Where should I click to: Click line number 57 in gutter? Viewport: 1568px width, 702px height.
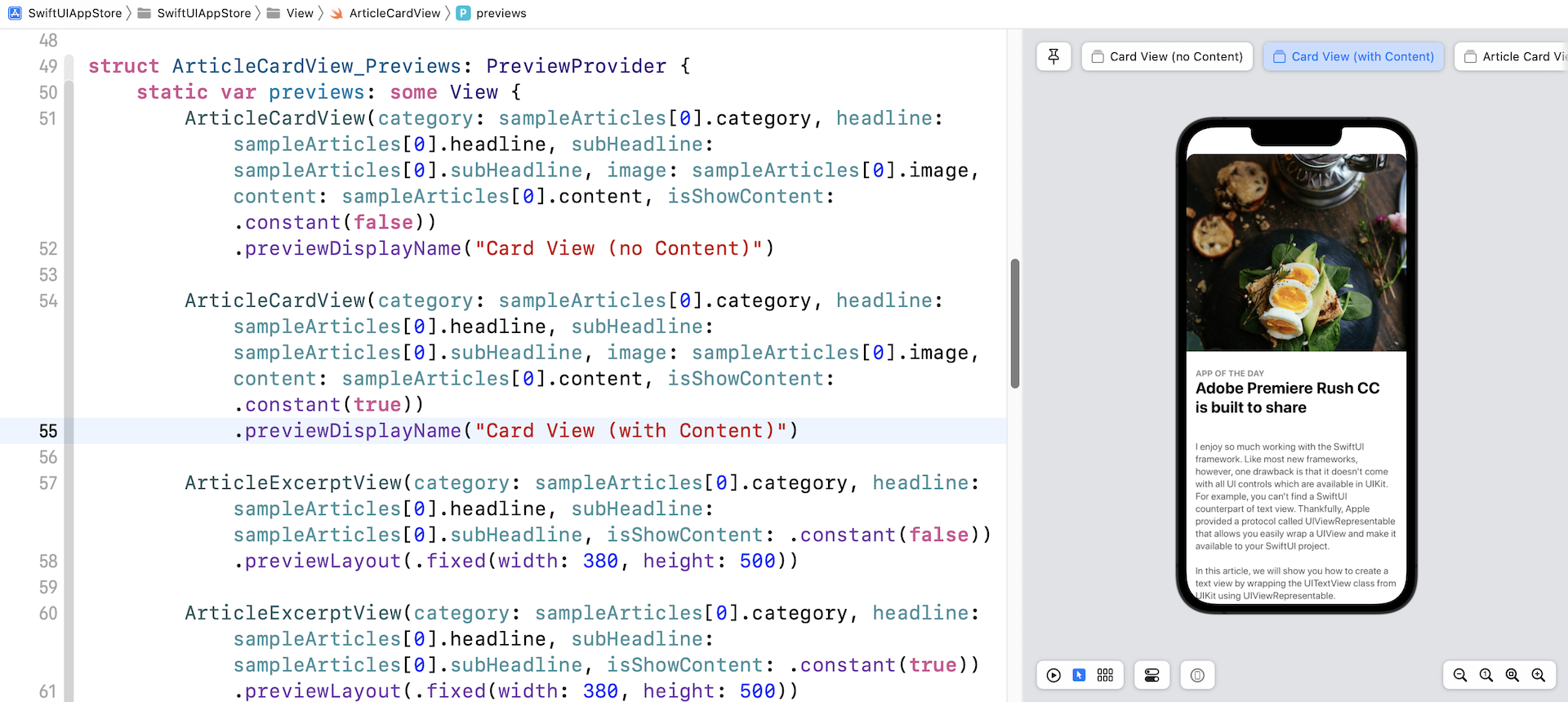click(x=48, y=483)
